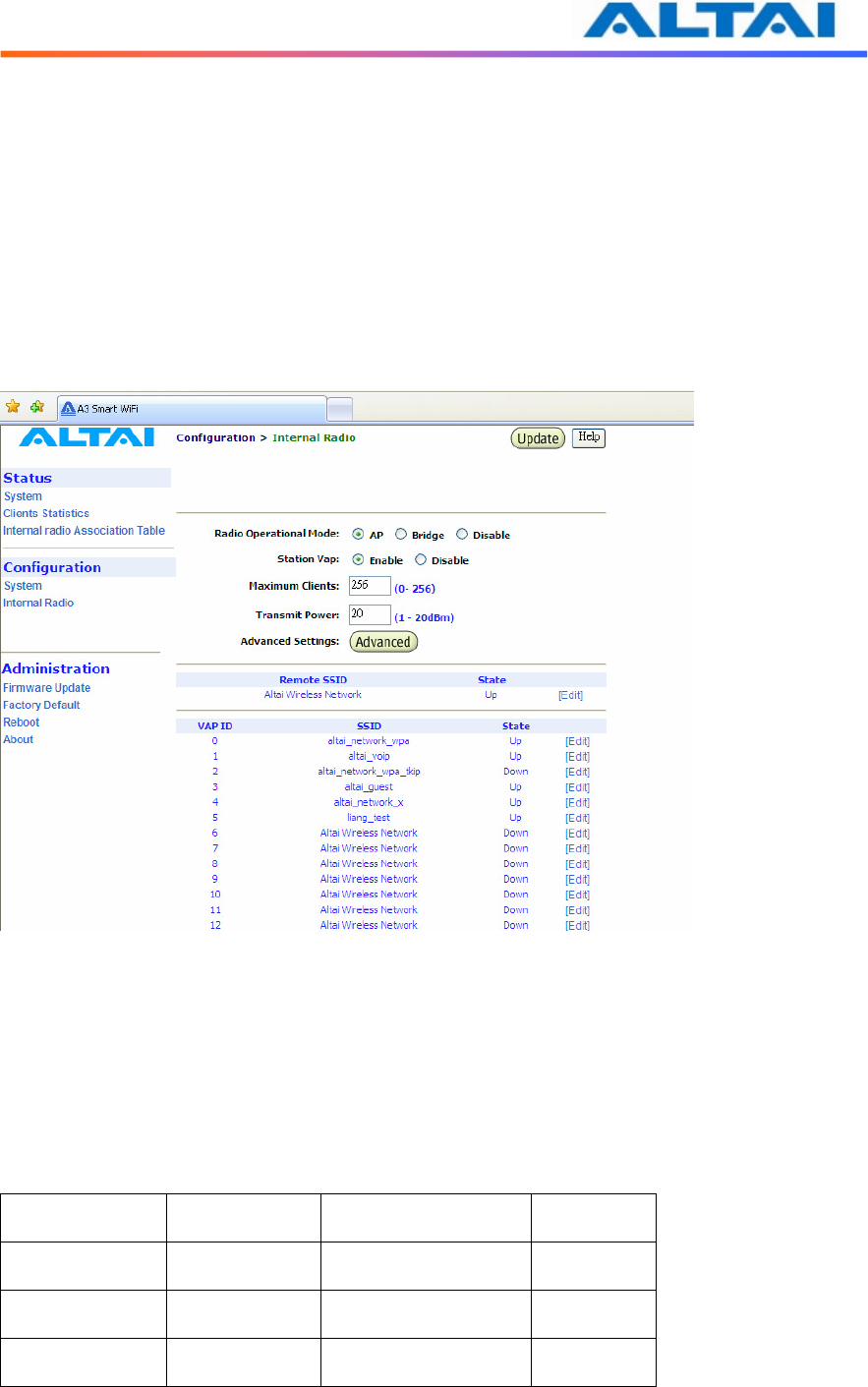This screenshot has width=868, height=1387.
Task: Click Edit for VAP ID 10
Action: click(x=577, y=895)
